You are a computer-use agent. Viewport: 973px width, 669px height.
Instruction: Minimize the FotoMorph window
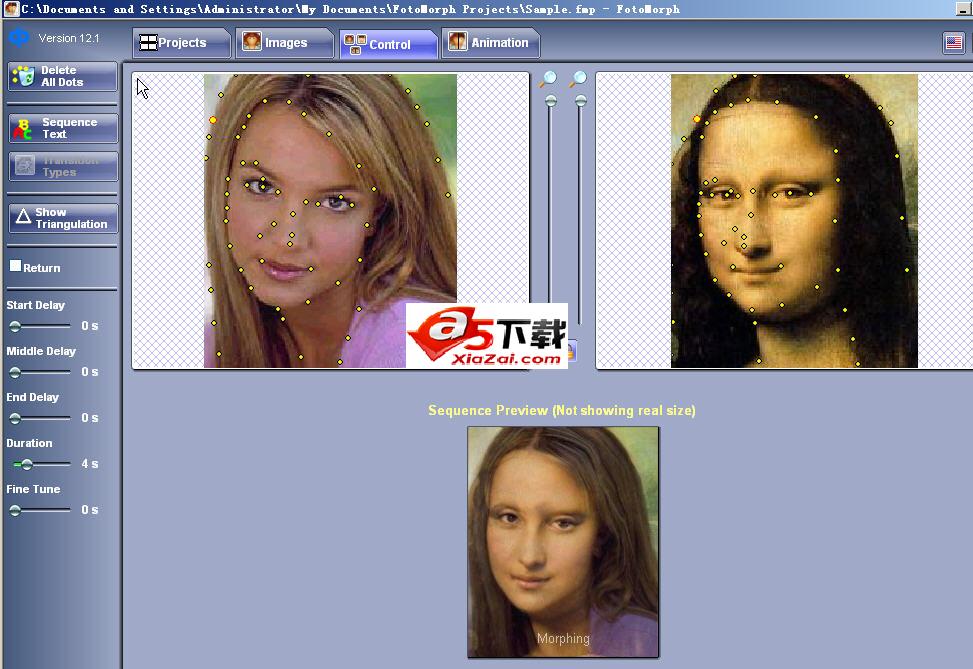pyautogui.click(x=963, y=9)
